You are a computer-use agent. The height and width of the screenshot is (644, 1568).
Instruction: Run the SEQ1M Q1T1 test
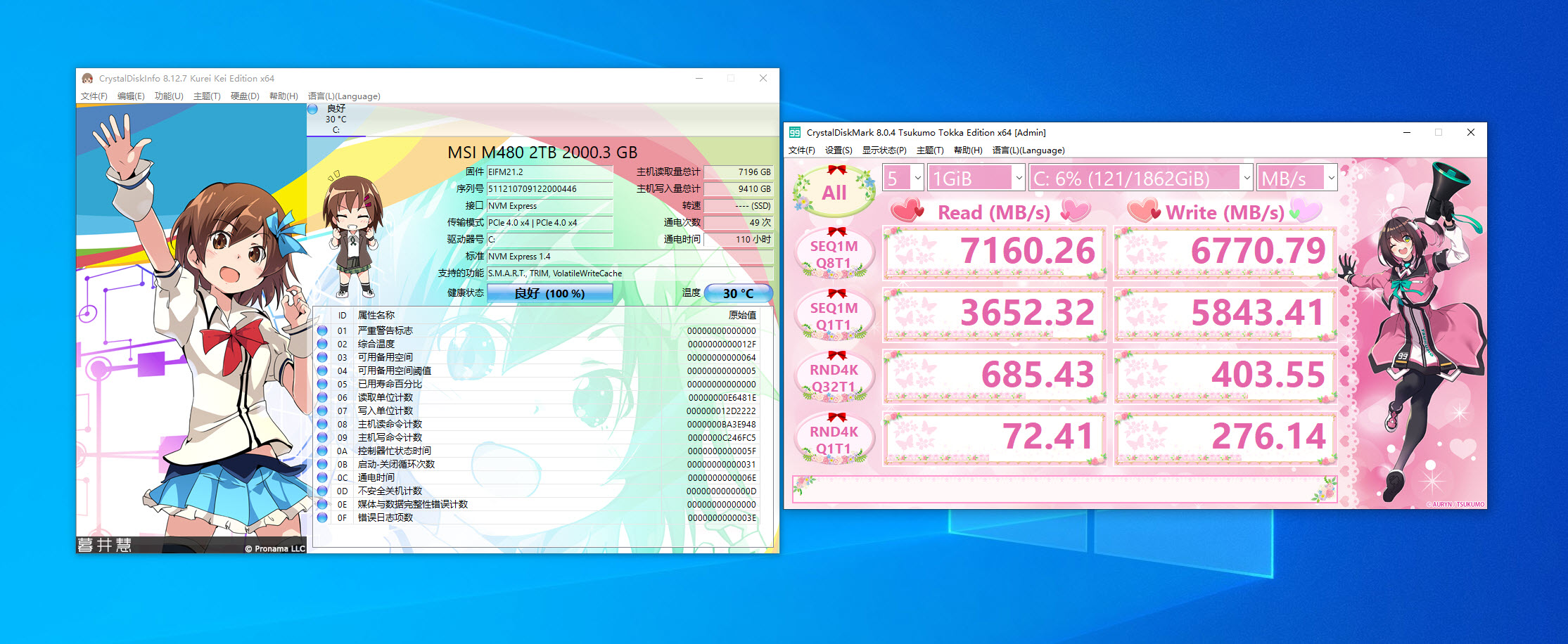coord(833,314)
